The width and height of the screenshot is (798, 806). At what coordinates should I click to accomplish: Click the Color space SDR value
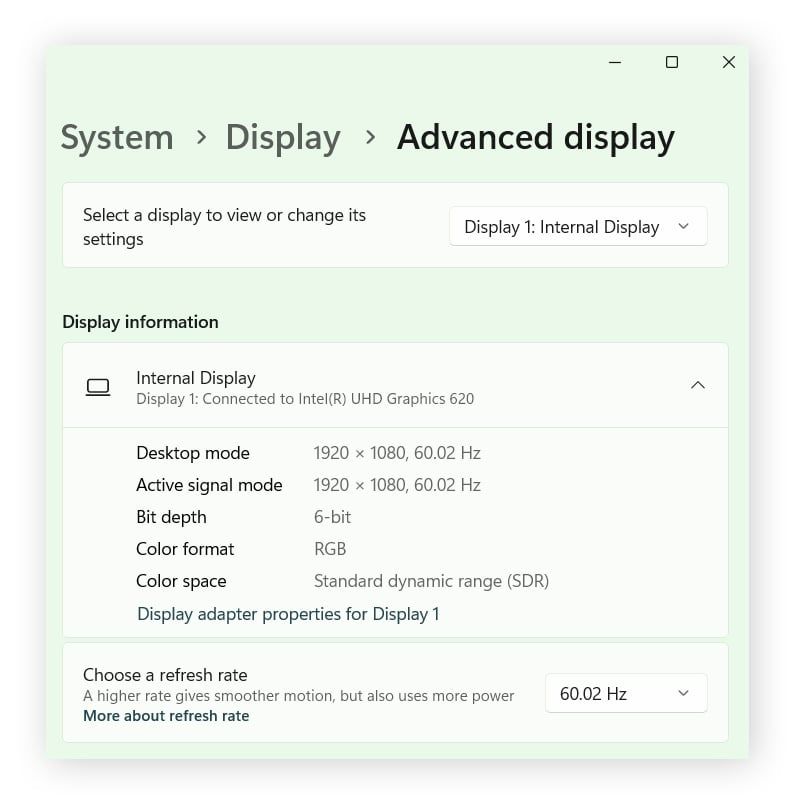point(431,581)
